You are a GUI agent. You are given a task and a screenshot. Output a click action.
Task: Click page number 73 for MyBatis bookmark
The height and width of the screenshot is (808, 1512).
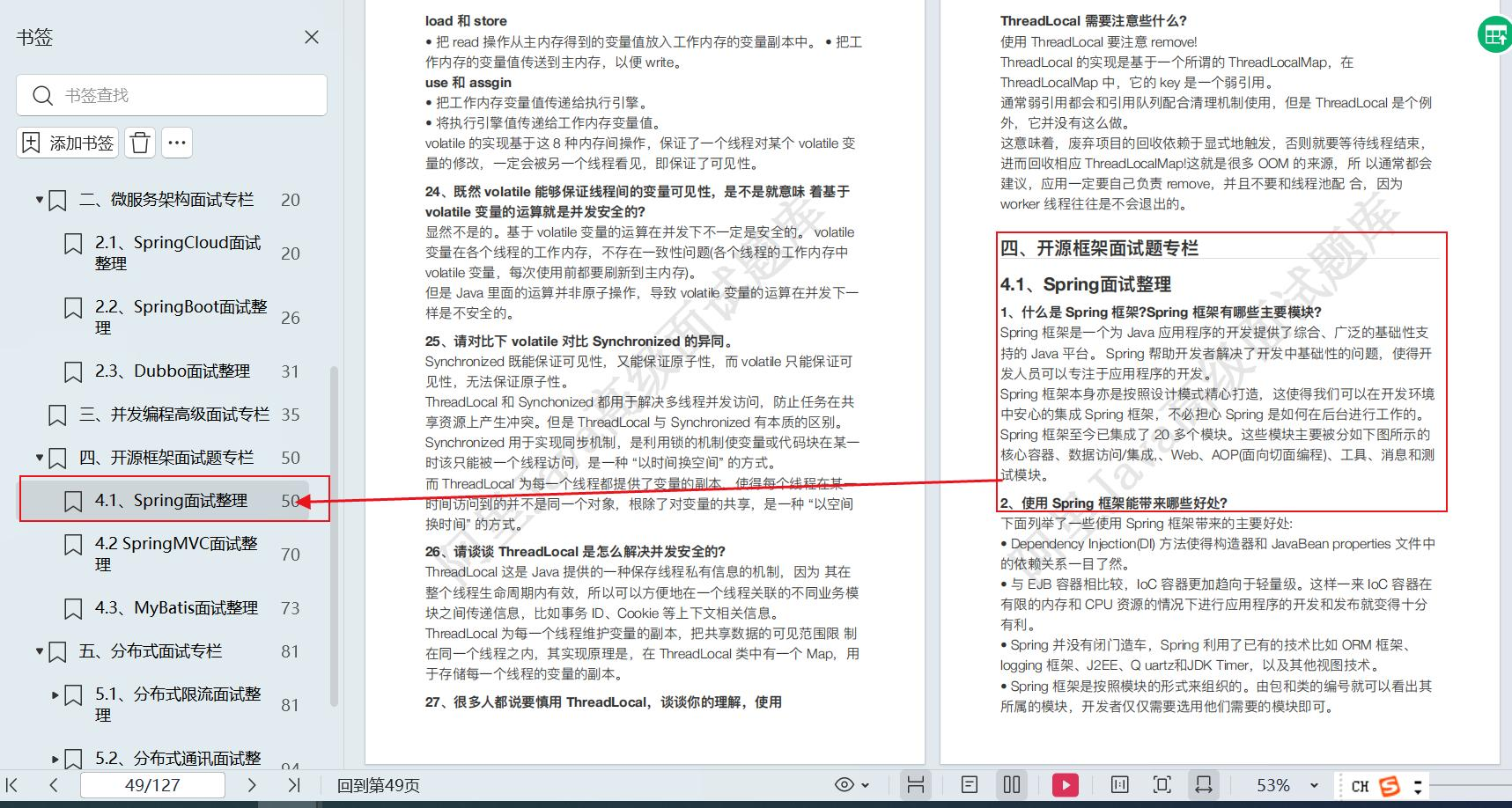click(291, 608)
